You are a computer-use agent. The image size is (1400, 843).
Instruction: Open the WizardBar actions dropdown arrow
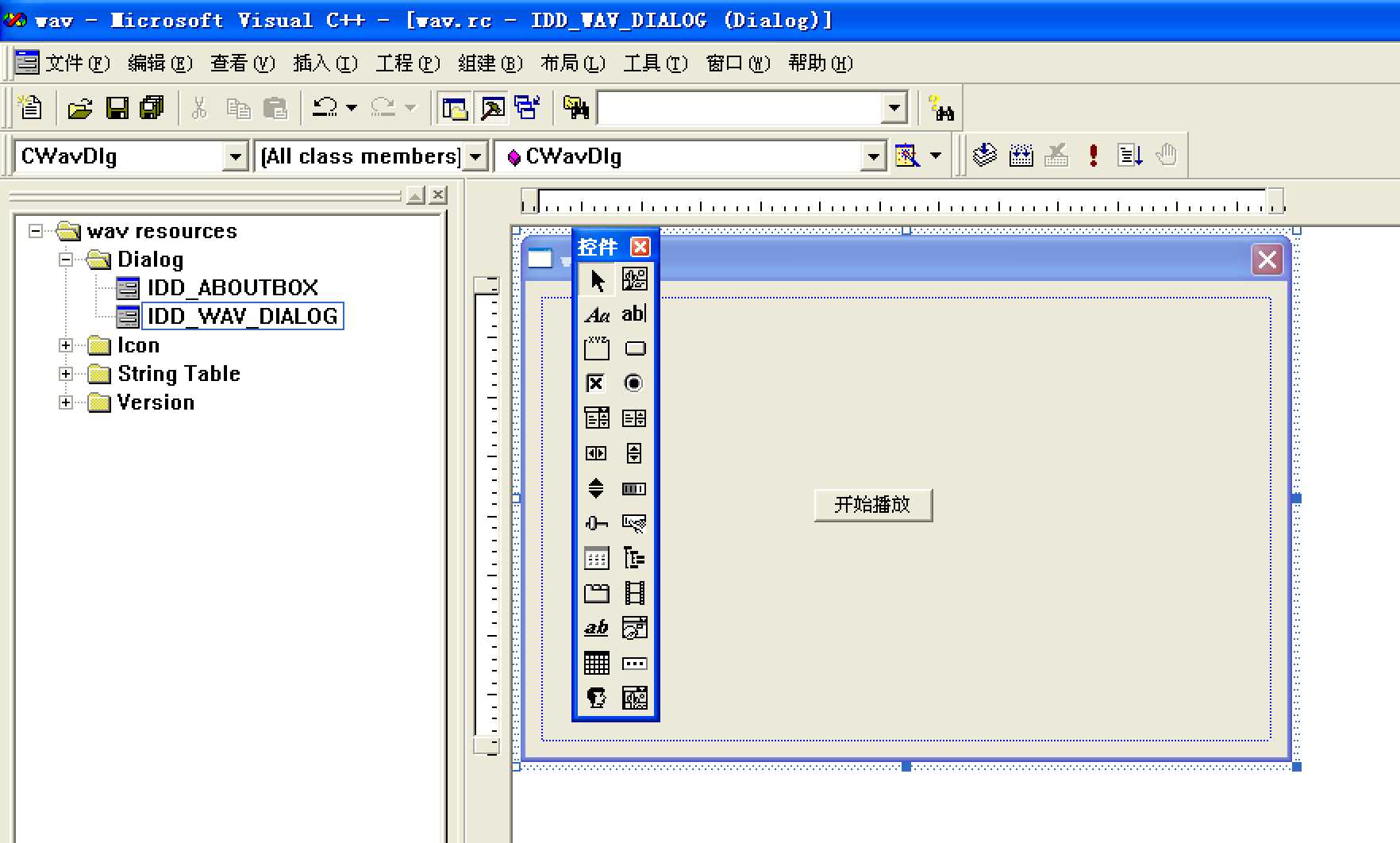point(936,155)
